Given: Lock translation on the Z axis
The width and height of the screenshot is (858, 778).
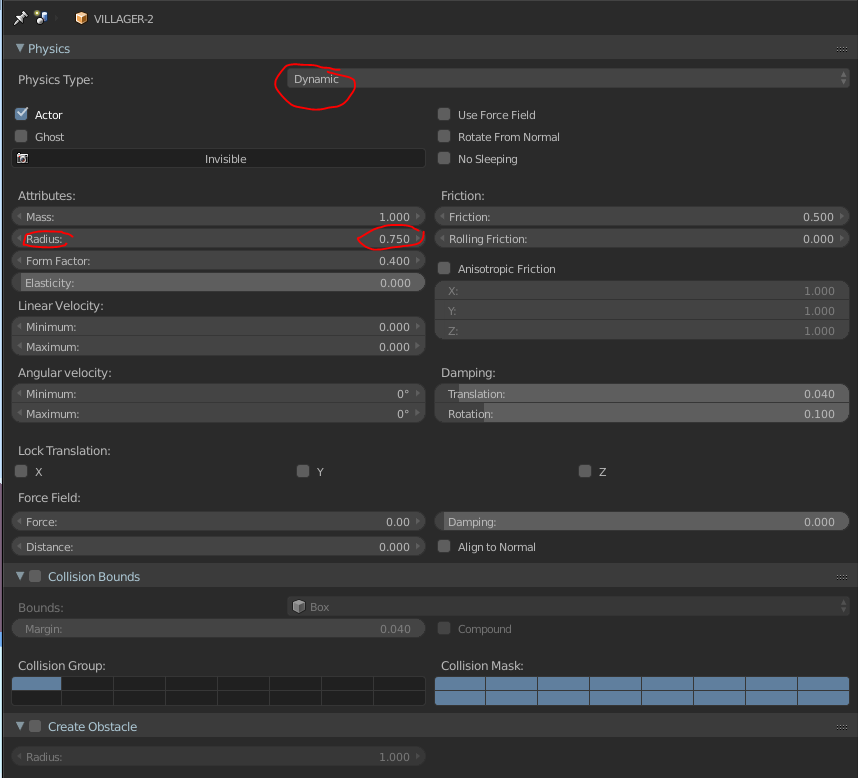Looking at the screenshot, I should point(585,472).
